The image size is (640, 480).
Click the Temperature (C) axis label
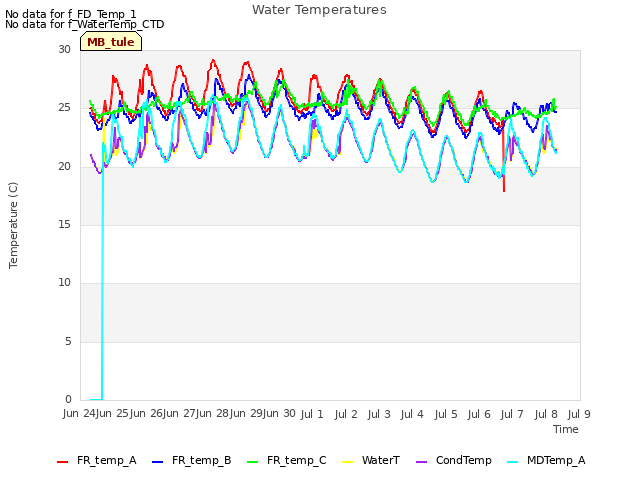(x=13, y=225)
